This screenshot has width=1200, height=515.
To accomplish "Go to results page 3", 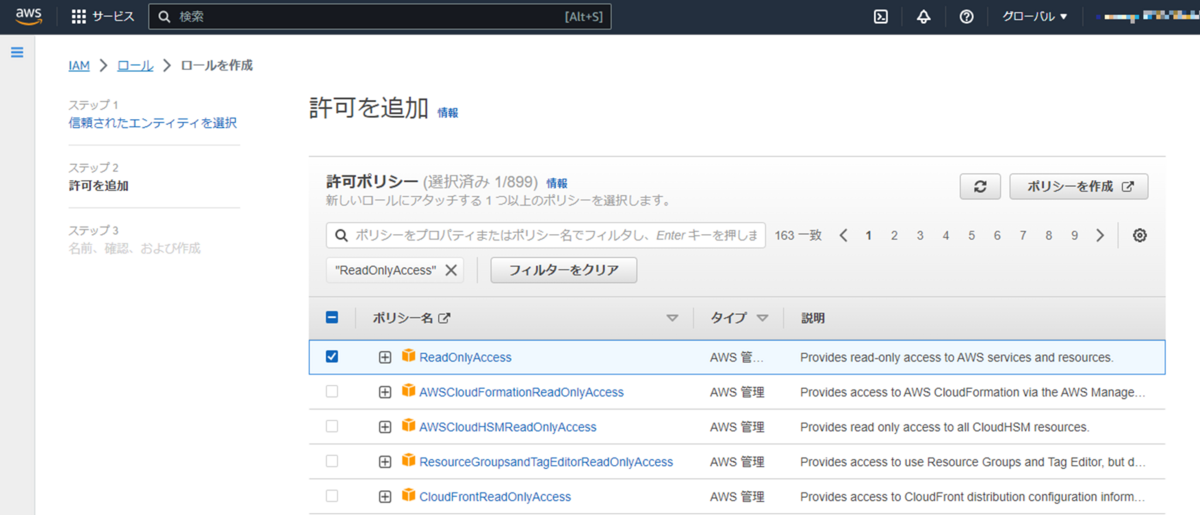I will 920,236.
